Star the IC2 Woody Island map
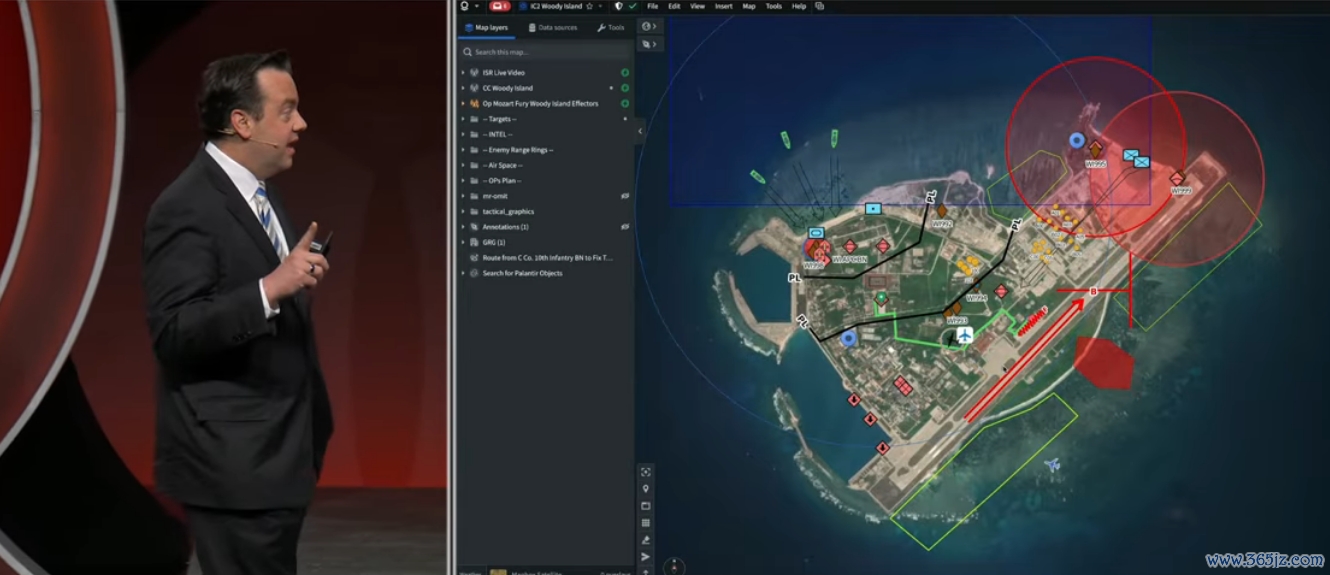The width and height of the screenshot is (1330, 575). (x=590, y=6)
